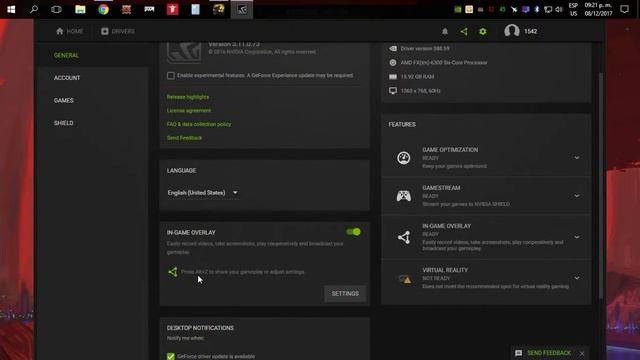This screenshot has width=640, height=360.
Task: Open the Shield settings section
Action: (x=64, y=123)
